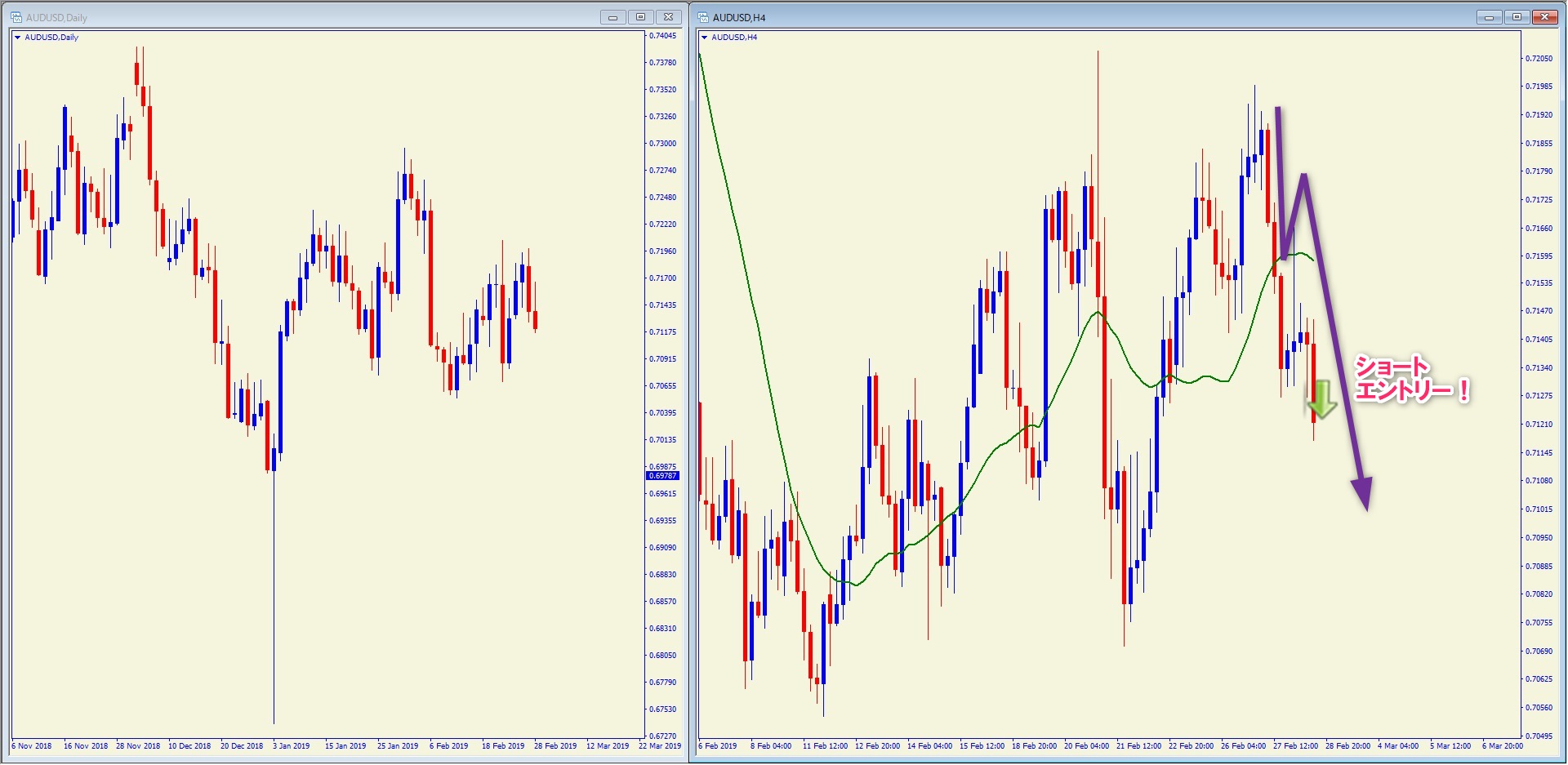Restore the AUDUSD,Daily chart window

point(640,17)
